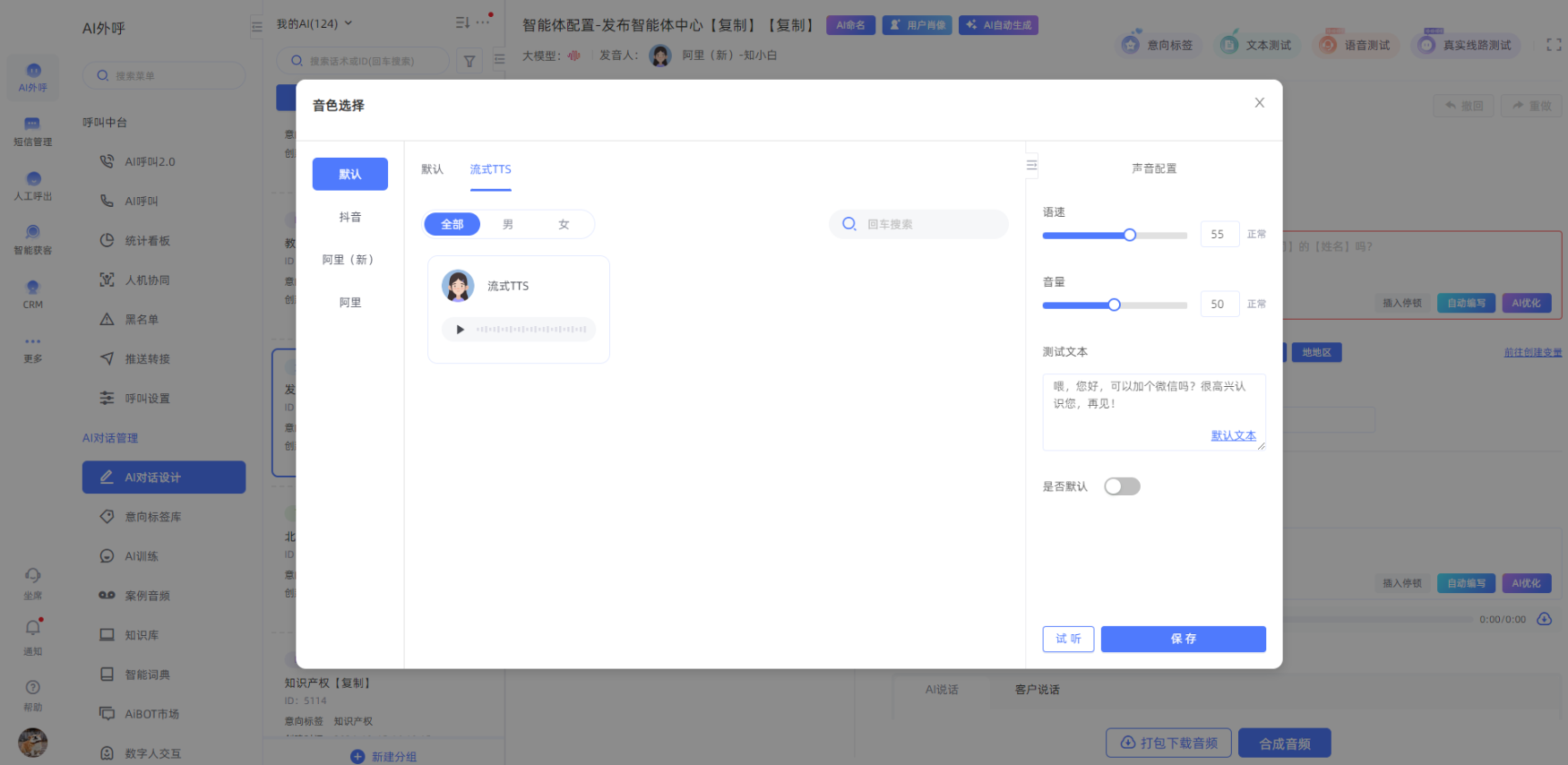Switch to the 默认 tab
Image resolution: width=1568 pixels, height=765 pixels.
(x=432, y=169)
